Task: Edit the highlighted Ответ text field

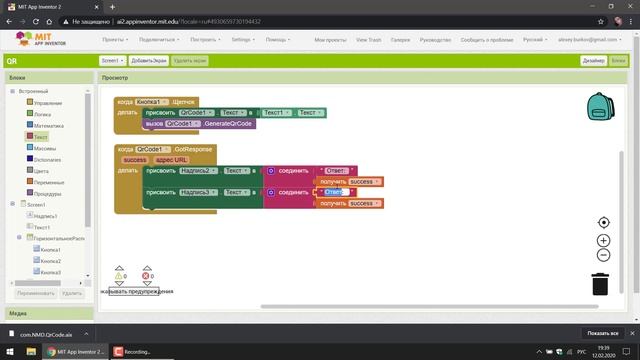Action: (337, 192)
